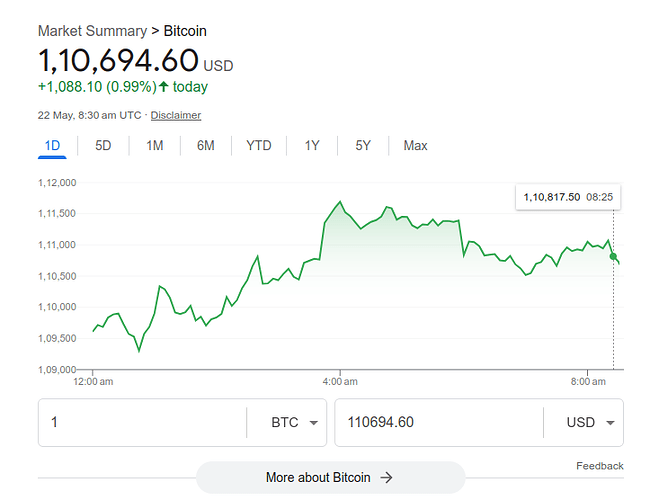
Task: Click the 22 May, 8:30 am UTC timestamp
Action: [90, 115]
